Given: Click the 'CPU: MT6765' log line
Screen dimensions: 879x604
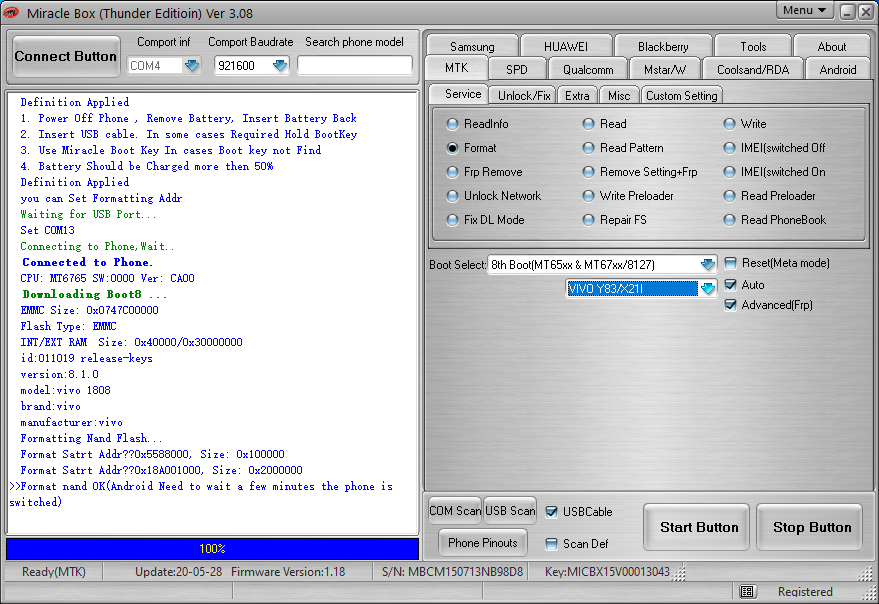Looking at the screenshot, I should (x=108, y=278).
